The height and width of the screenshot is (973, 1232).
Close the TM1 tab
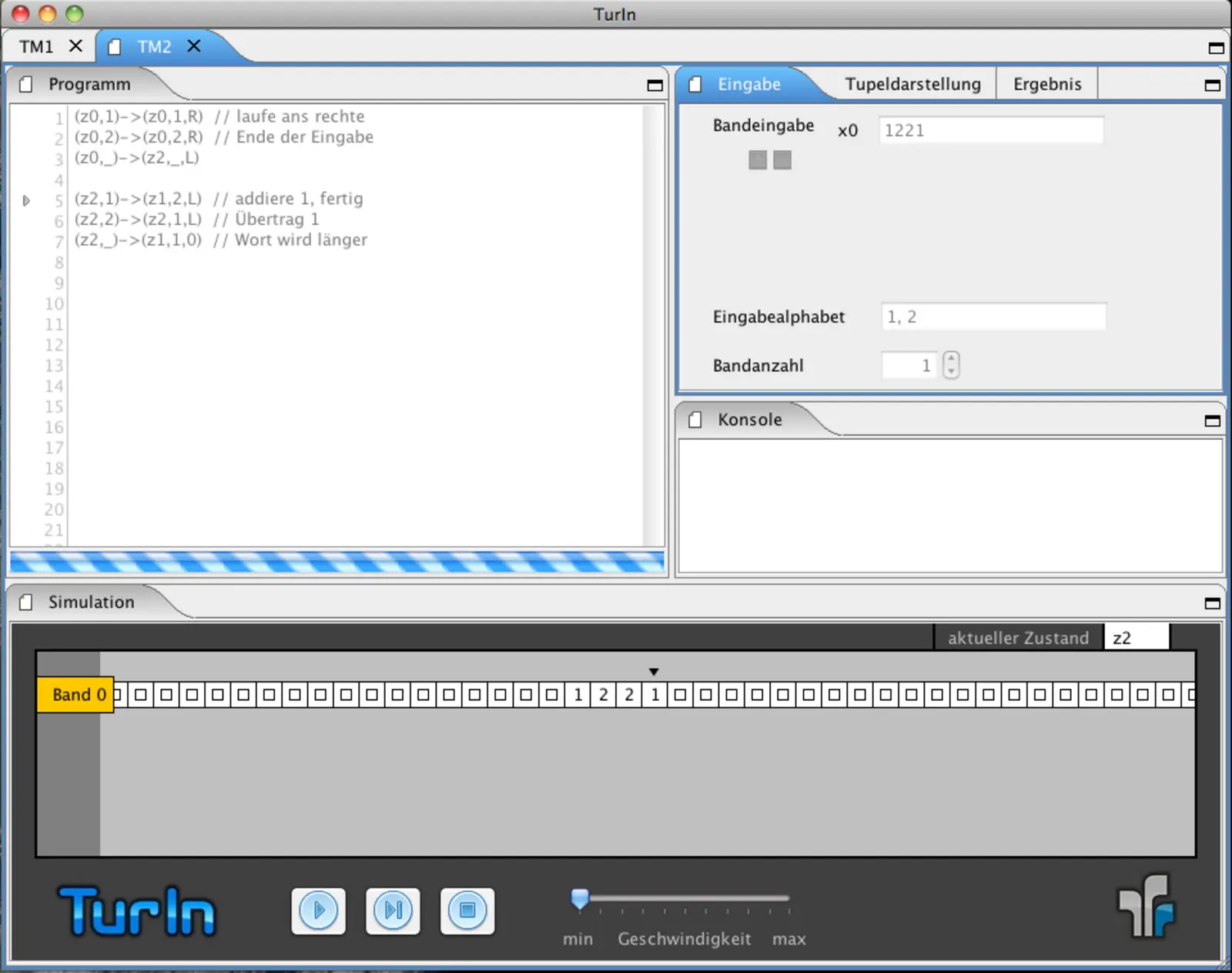tap(75, 46)
